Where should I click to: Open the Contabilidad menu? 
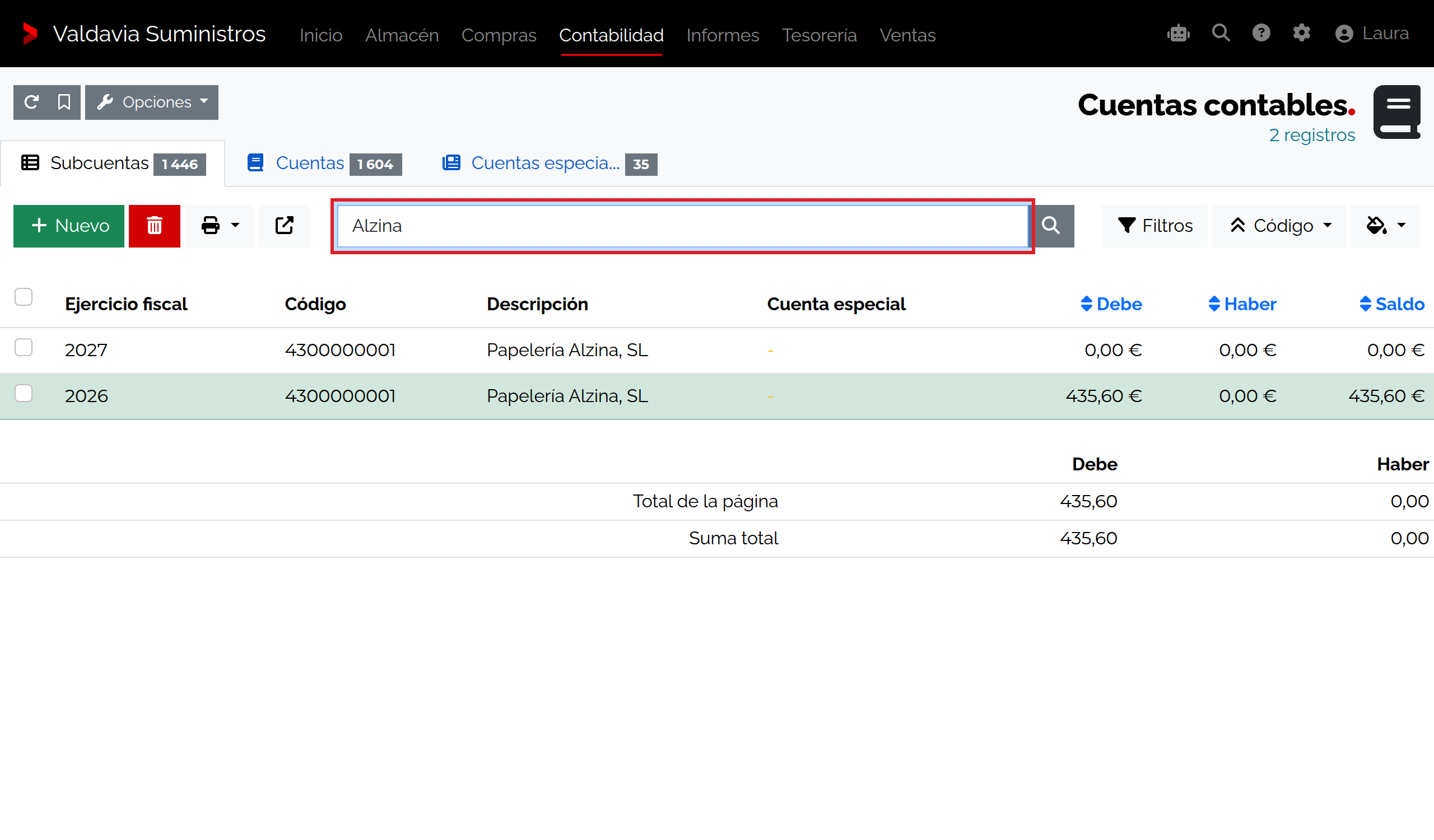[611, 35]
